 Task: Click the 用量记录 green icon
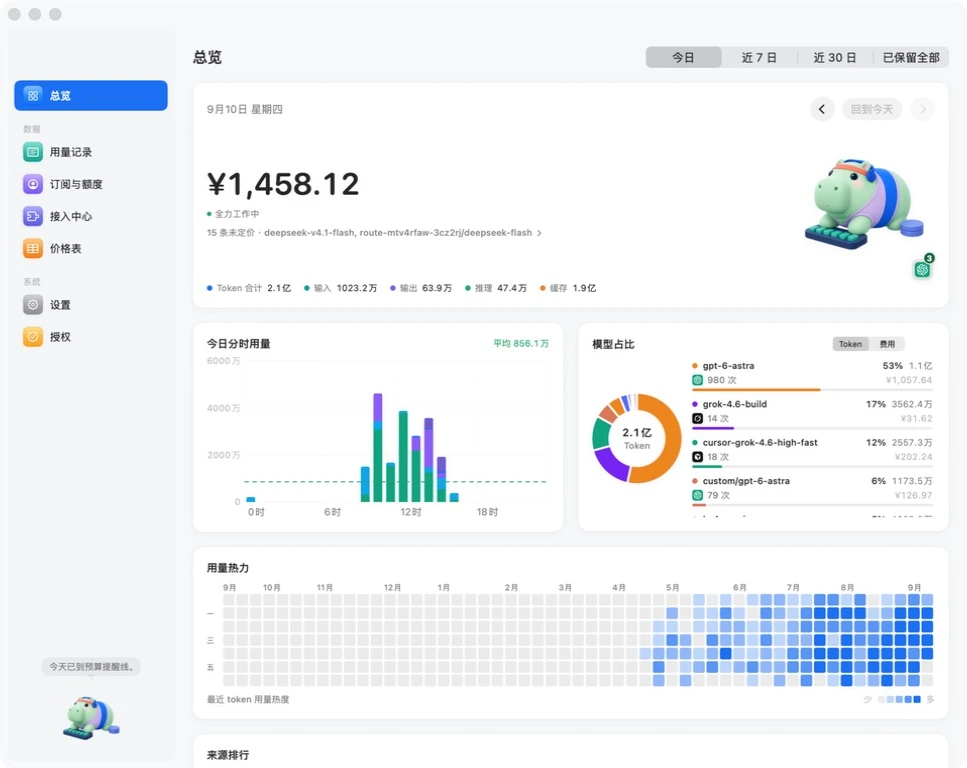coord(33,152)
